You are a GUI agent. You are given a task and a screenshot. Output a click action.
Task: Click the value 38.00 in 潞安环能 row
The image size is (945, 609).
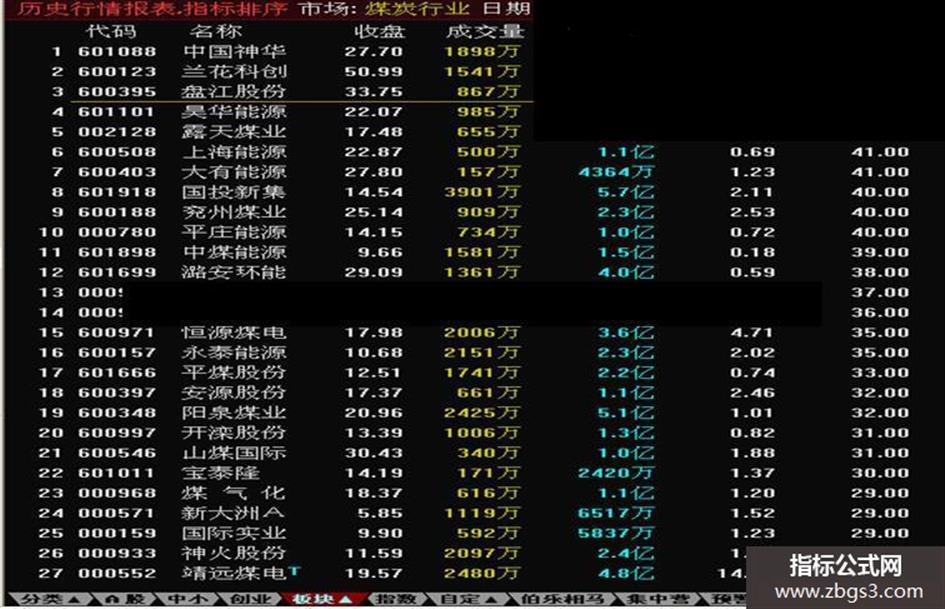pyautogui.click(x=881, y=273)
